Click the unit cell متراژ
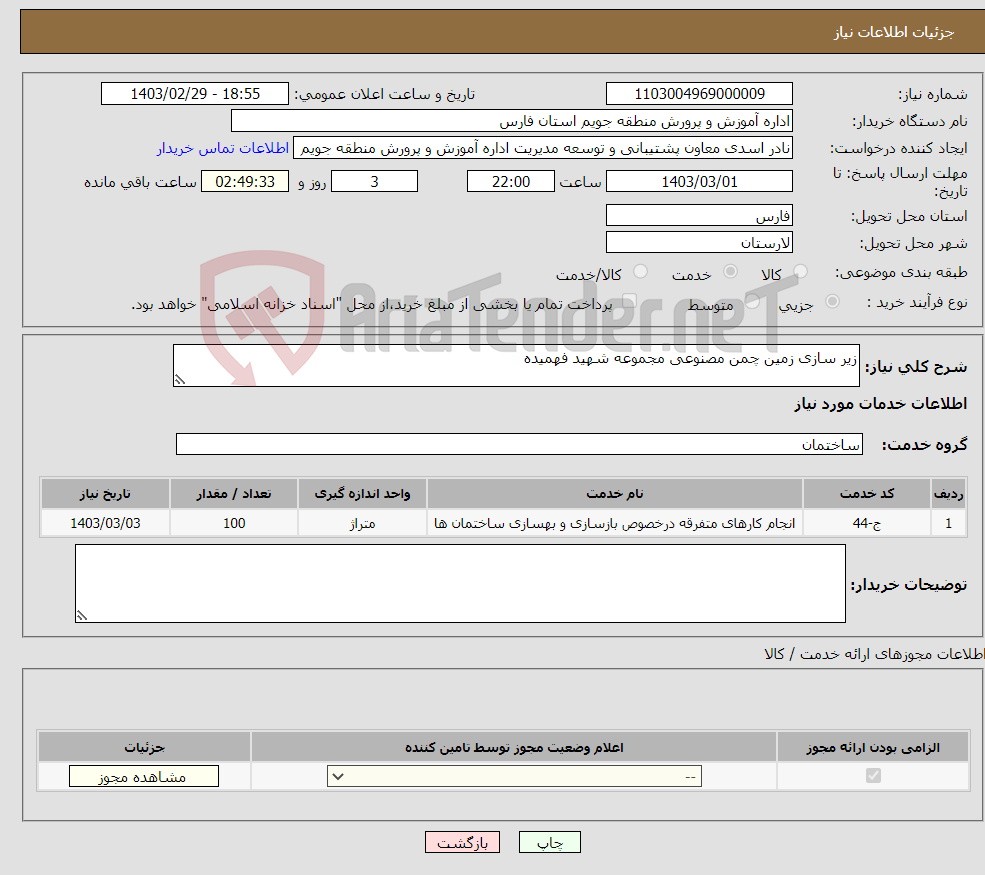 pos(362,523)
